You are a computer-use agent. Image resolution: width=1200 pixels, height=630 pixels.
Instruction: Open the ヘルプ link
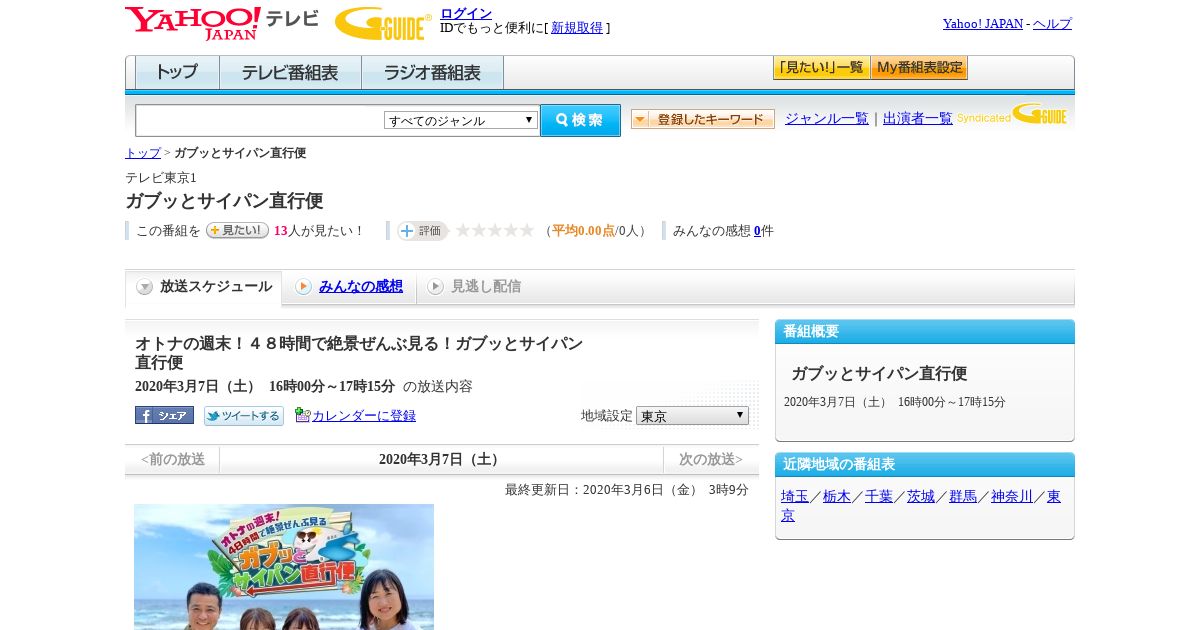coord(1052,23)
